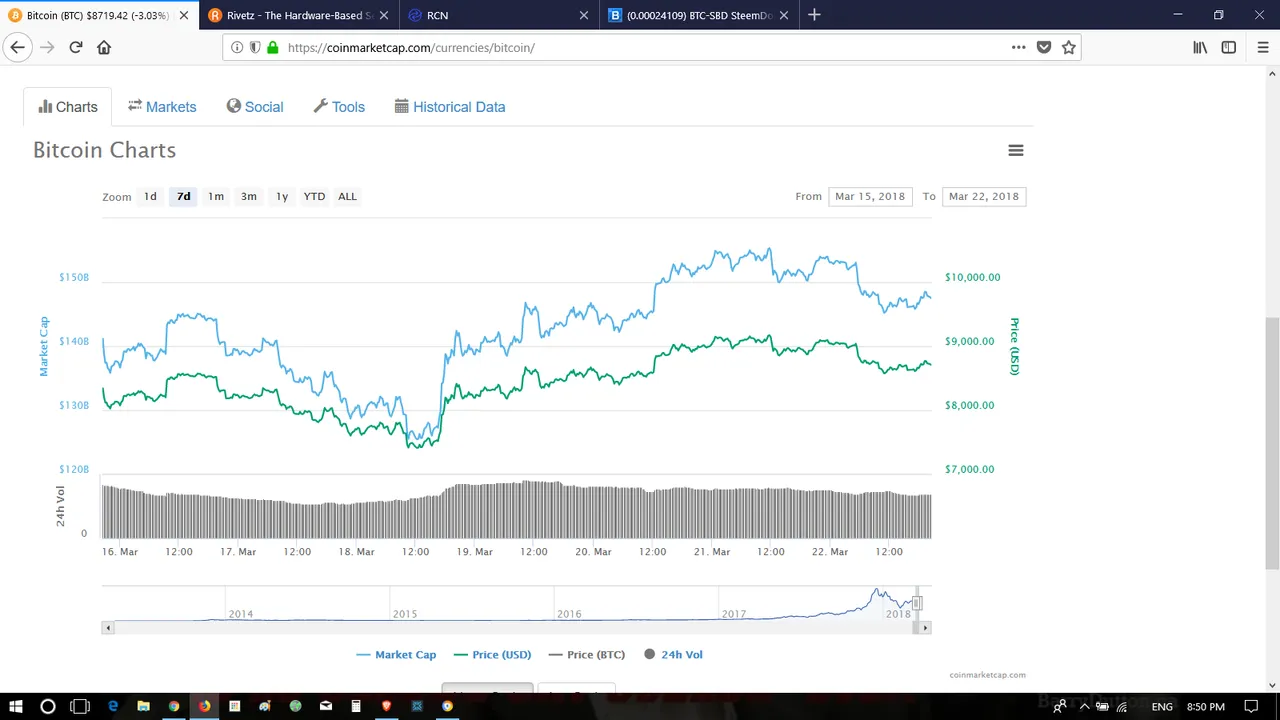Close the Bitcoin (BTC) tab

(x=184, y=15)
